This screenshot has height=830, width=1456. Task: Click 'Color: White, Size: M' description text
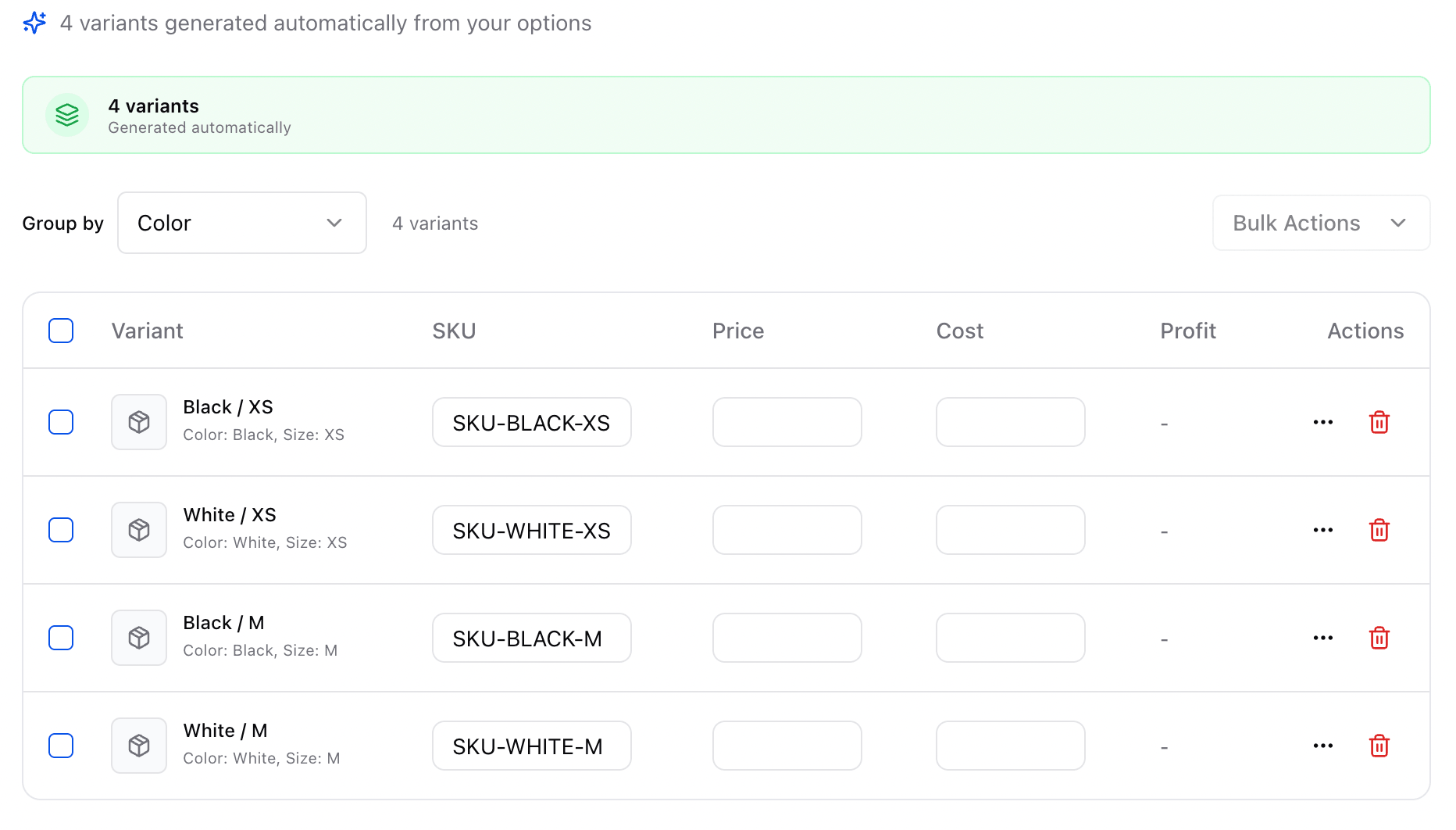click(x=262, y=758)
